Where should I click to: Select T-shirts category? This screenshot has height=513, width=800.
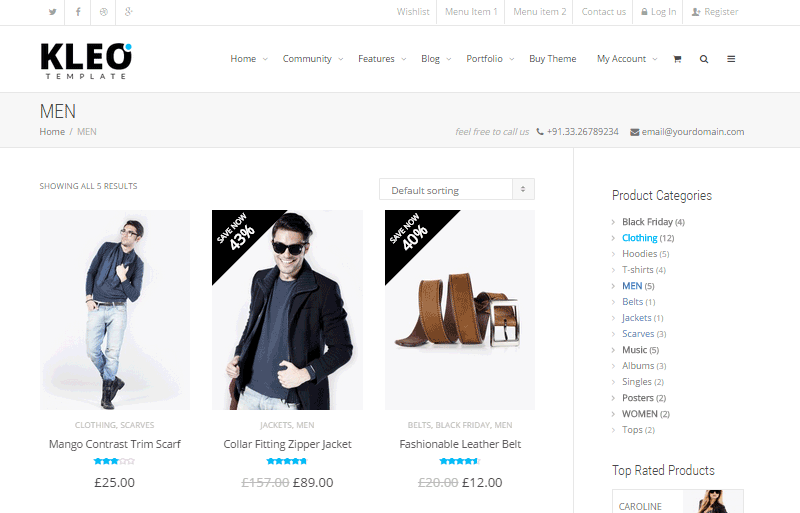[x=637, y=270]
